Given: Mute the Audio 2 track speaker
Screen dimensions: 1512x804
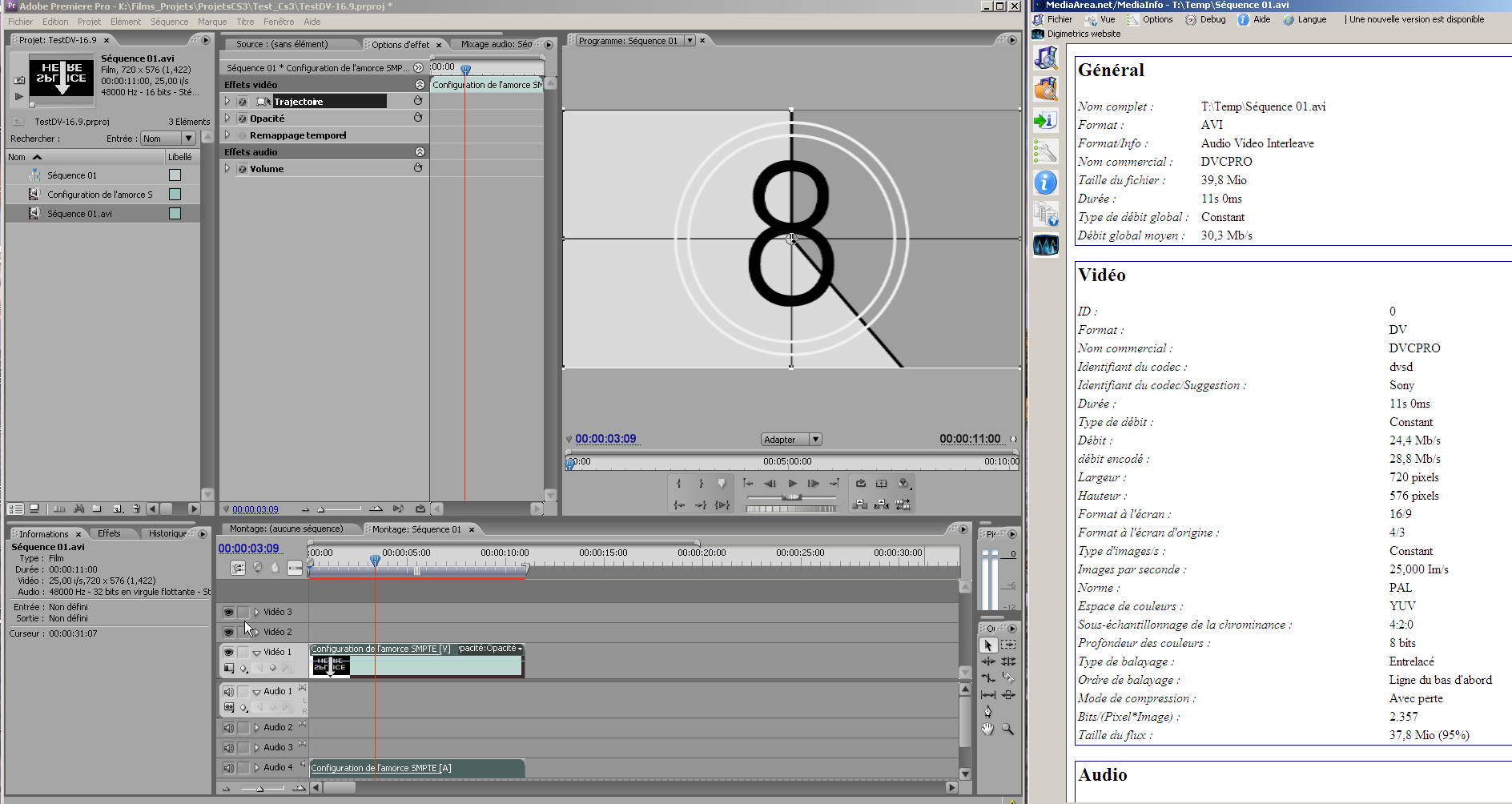Looking at the screenshot, I should click(228, 728).
